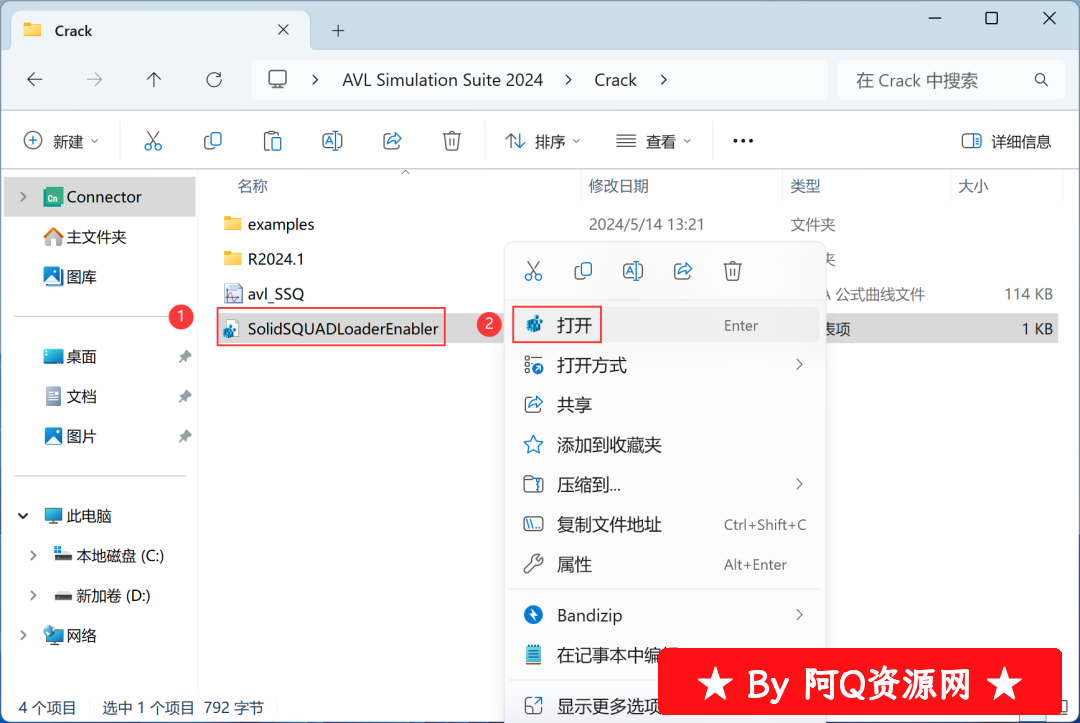1080x723 pixels.
Task: Unpin 图片 using its pin icon
Action: 185,437
